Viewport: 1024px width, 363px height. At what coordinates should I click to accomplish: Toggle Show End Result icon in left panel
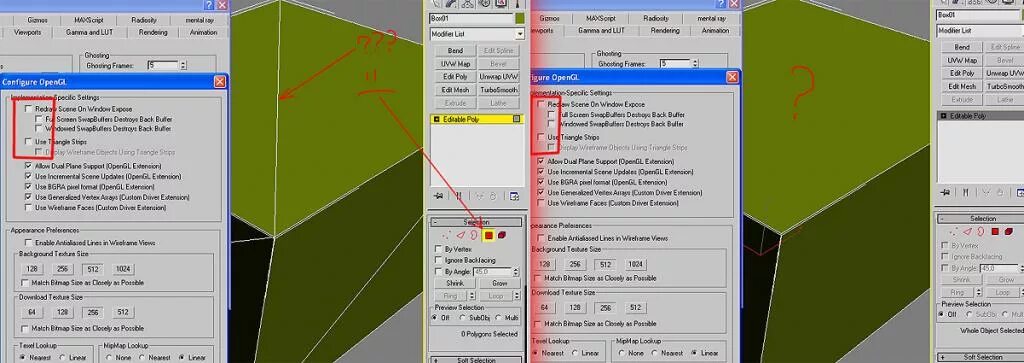coord(458,195)
